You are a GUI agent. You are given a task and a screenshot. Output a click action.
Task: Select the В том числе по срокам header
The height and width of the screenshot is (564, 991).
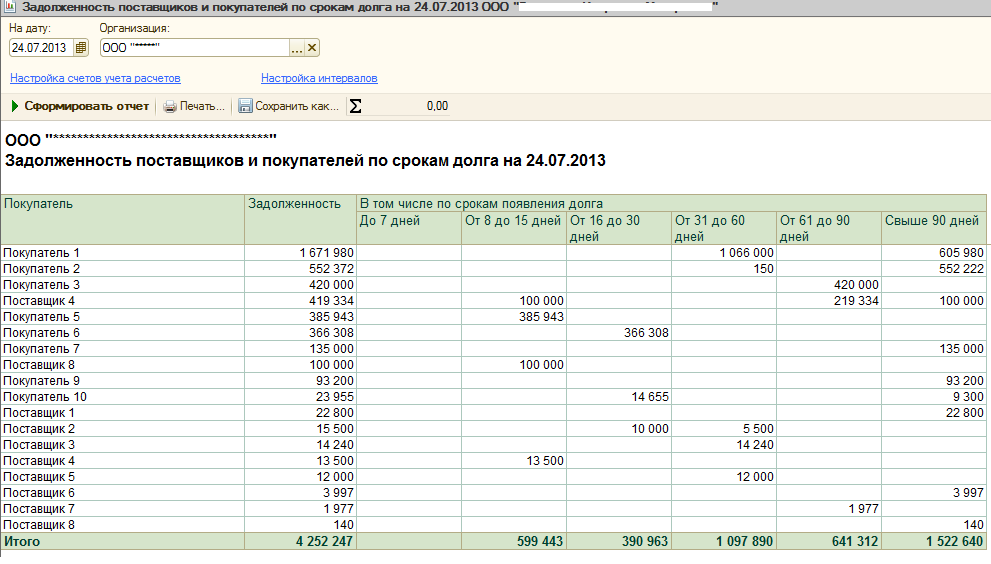point(671,204)
